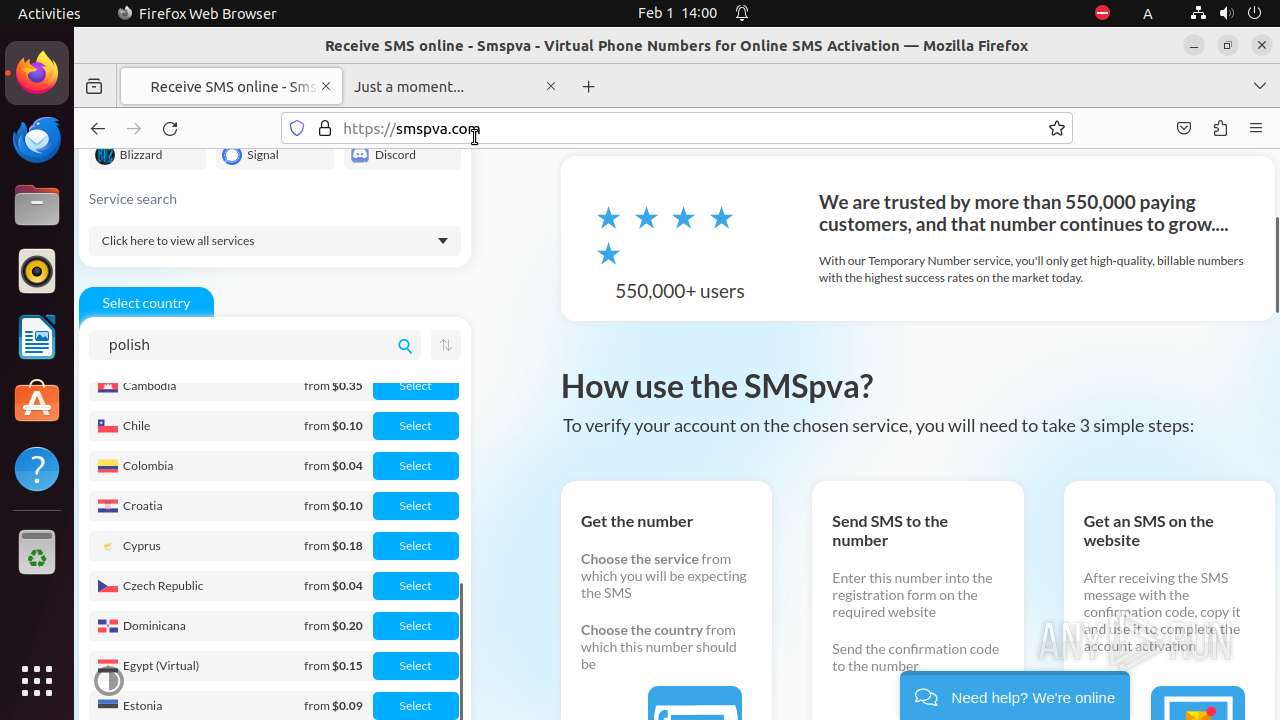Screen dimensions: 1280x720
Task: Click the 'Get an SMS on the website' title
Action: 1148,531
